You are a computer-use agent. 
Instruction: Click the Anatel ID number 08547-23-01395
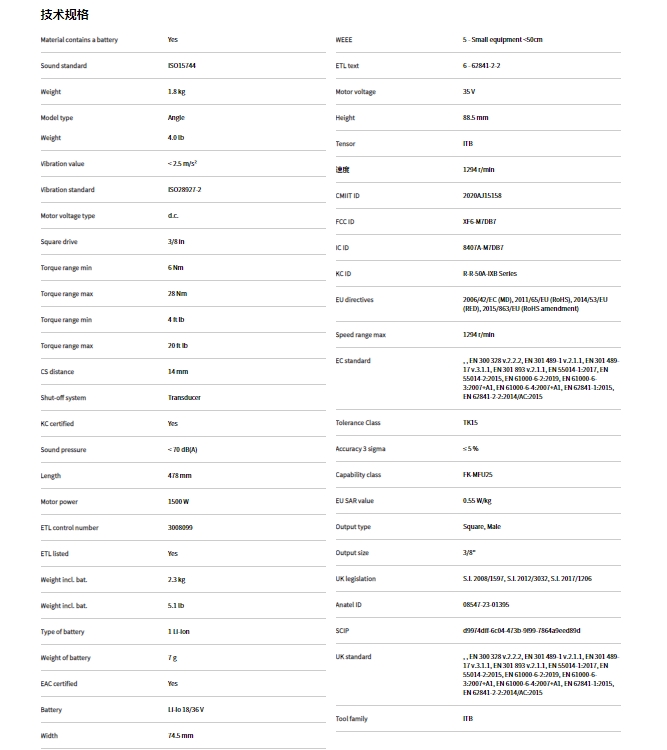tap(486, 605)
